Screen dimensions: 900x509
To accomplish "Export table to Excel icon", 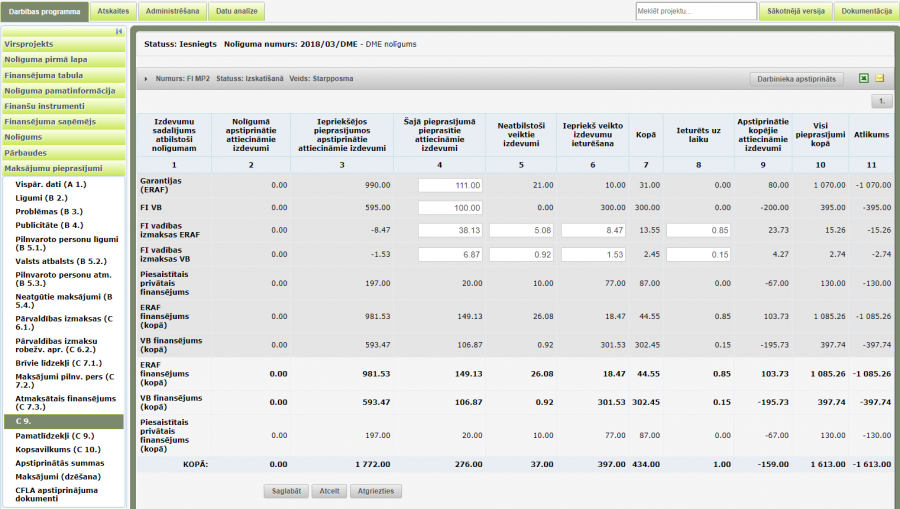I will [863, 78].
